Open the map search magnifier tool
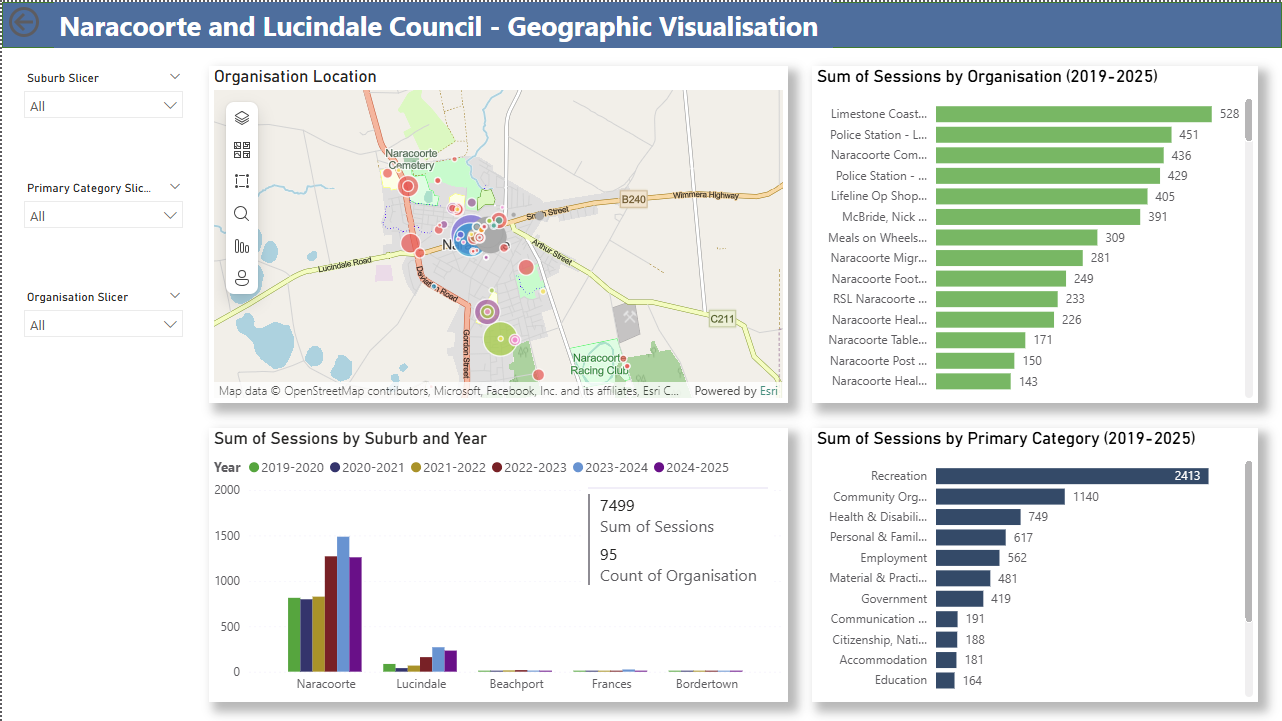Image resolution: width=1282 pixels, height=721 pixels. pos(242,213)
